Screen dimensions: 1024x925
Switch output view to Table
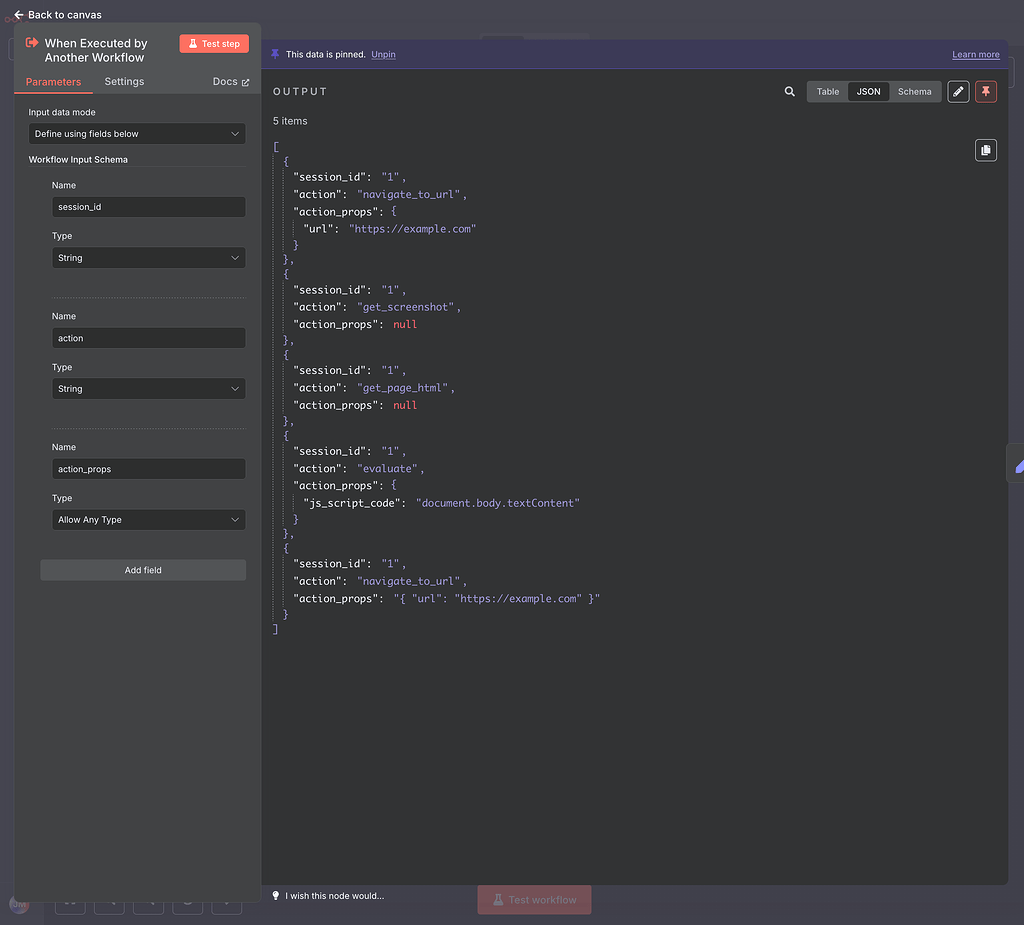pyautogui.click(x=827, y=91)
